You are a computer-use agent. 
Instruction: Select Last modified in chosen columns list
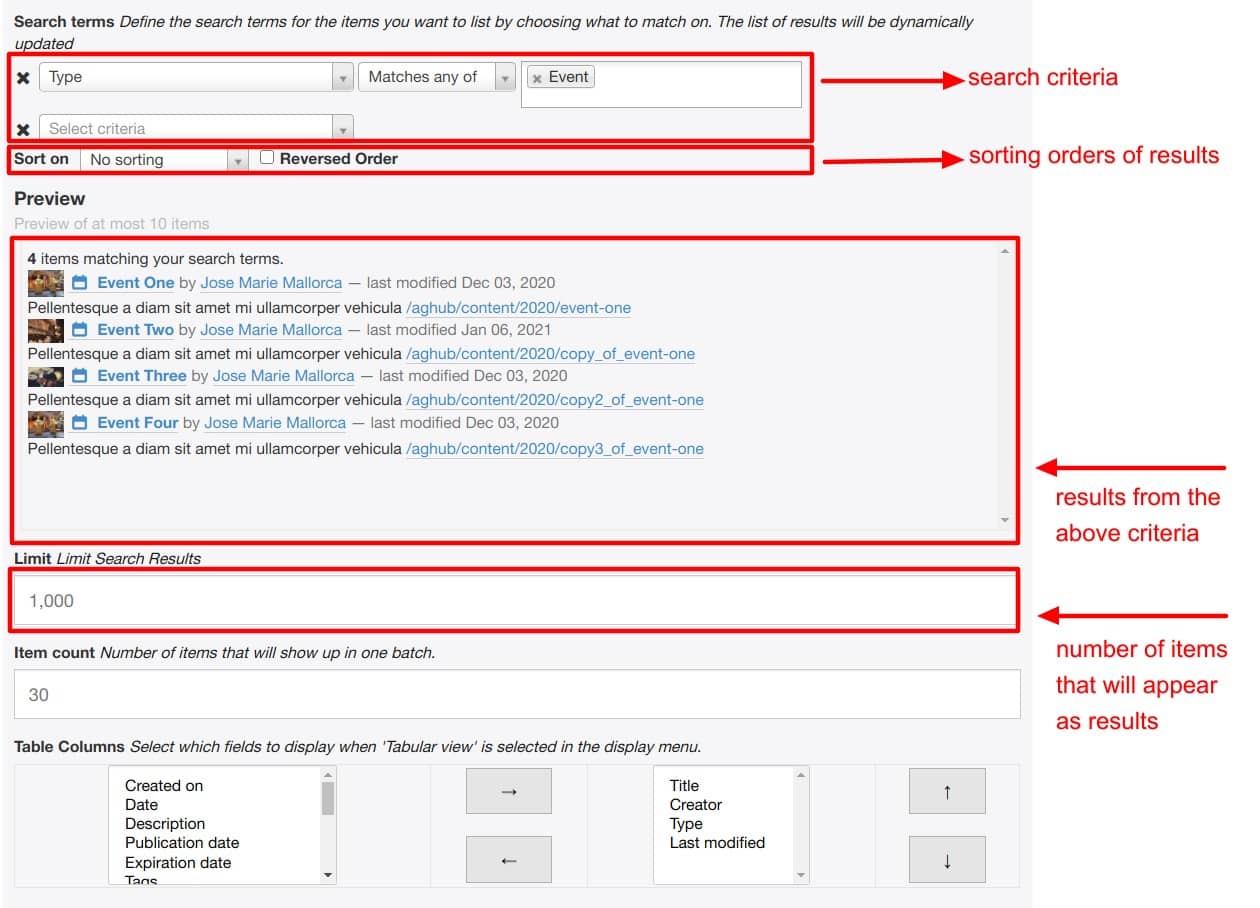coord(717,843)
